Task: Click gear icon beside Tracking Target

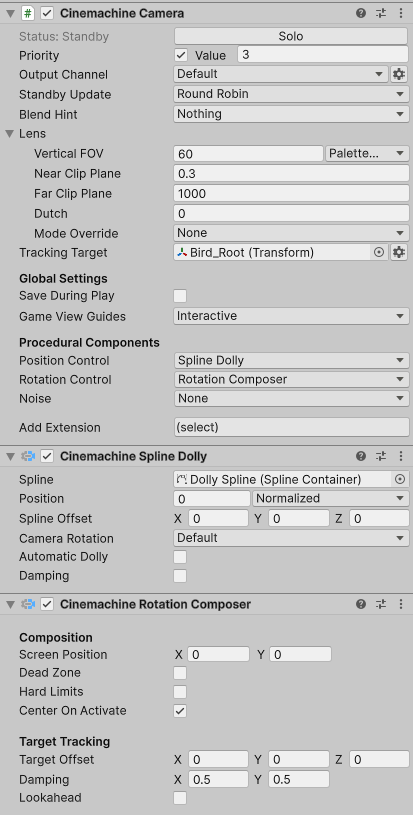Action: [x=398, y=253]
